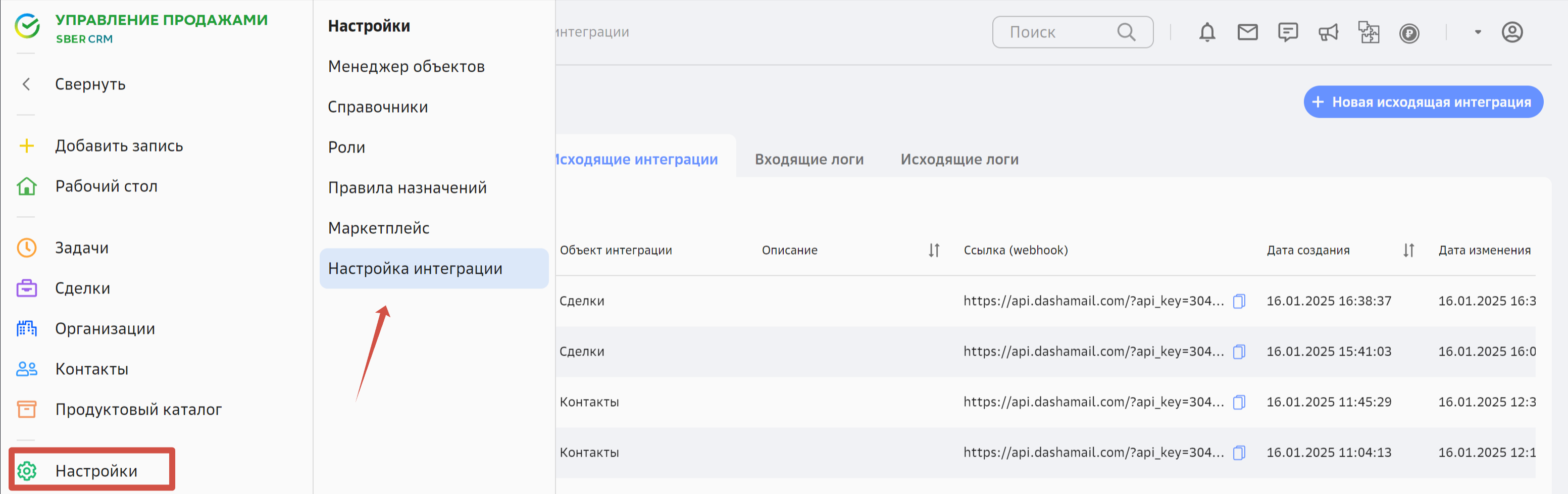The height and width of the screenshot is (494, 1568).
Task: Sort by Дата создания column arrows
Action: [x=1408, y=251]
